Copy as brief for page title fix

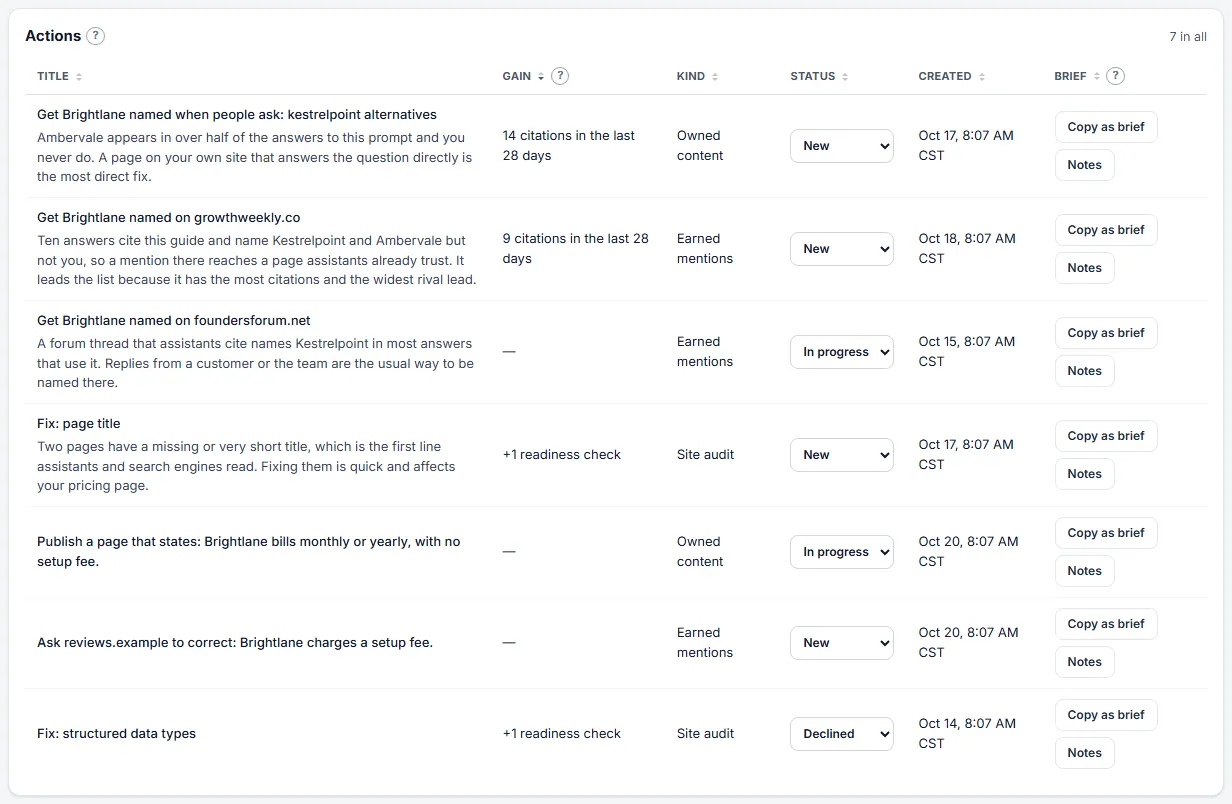click(1106, 436)
